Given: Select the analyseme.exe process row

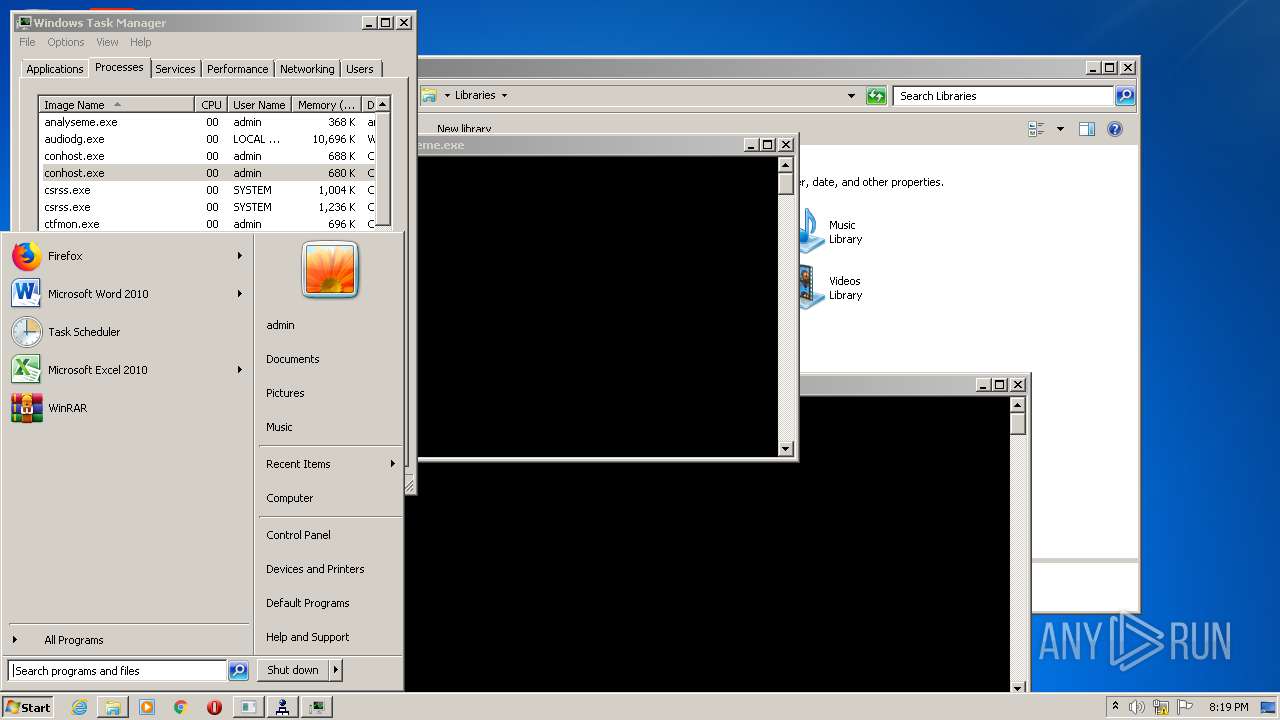Looking at the screenshot, I should 208,122.
